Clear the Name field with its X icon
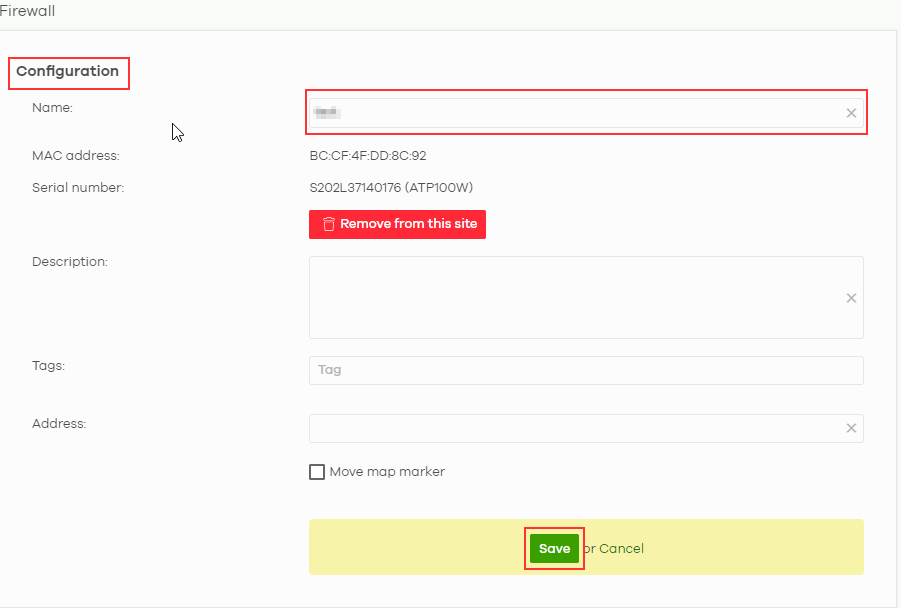Image resolution: width=901 pixels, height=608 pixels. 851,113
